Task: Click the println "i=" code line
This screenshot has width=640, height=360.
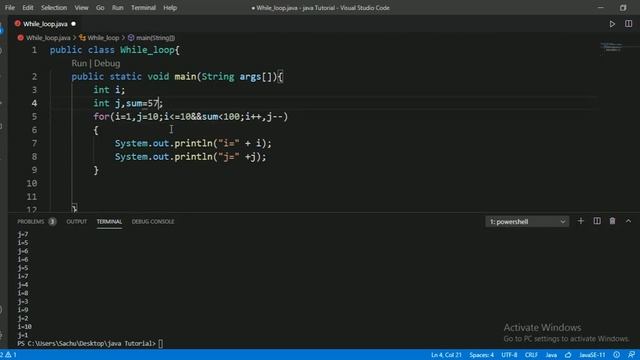Action: pyautogui.click(x=193, y=143)
